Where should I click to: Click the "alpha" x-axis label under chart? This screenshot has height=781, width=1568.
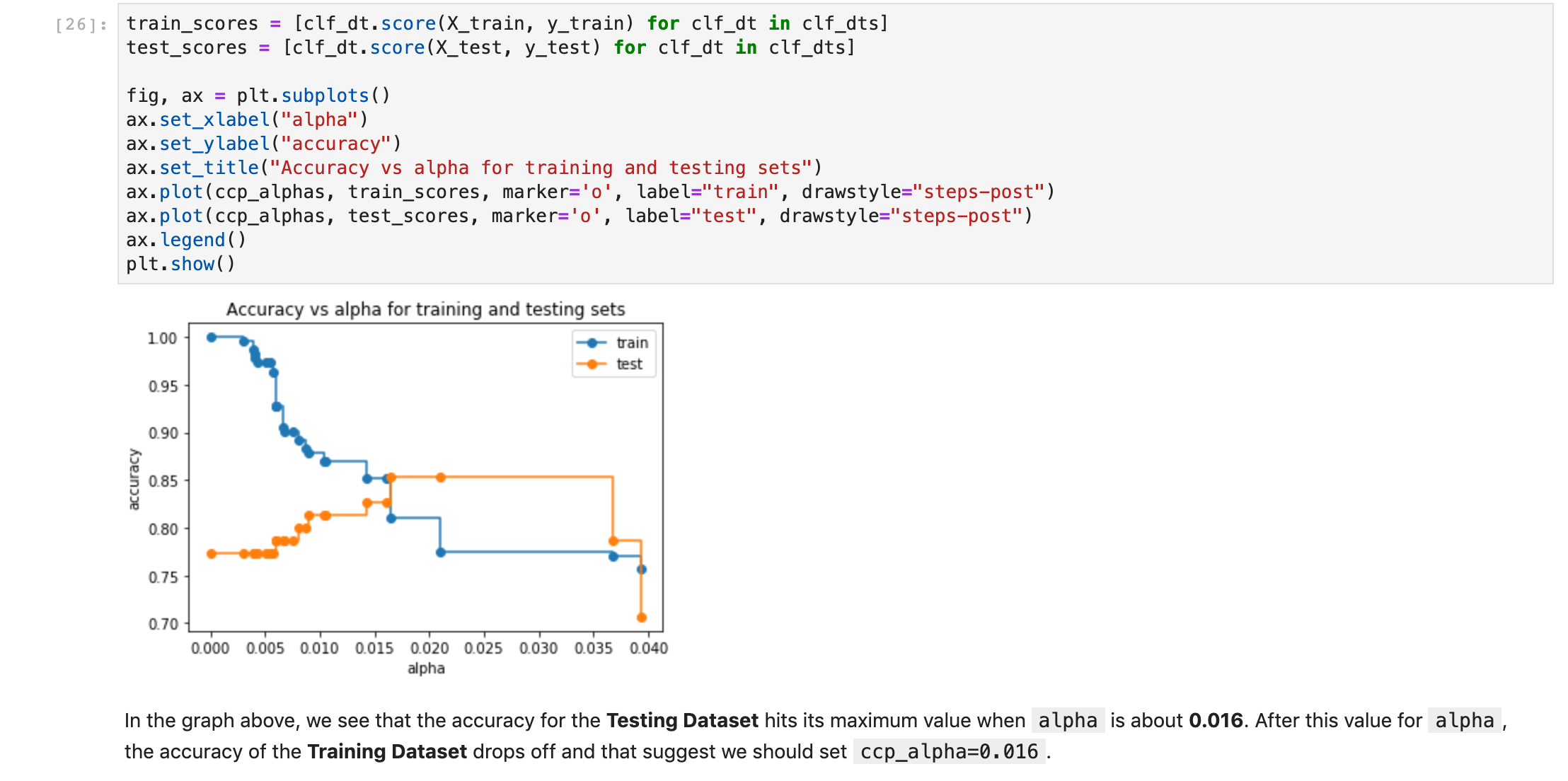click(x=426, y=669)
